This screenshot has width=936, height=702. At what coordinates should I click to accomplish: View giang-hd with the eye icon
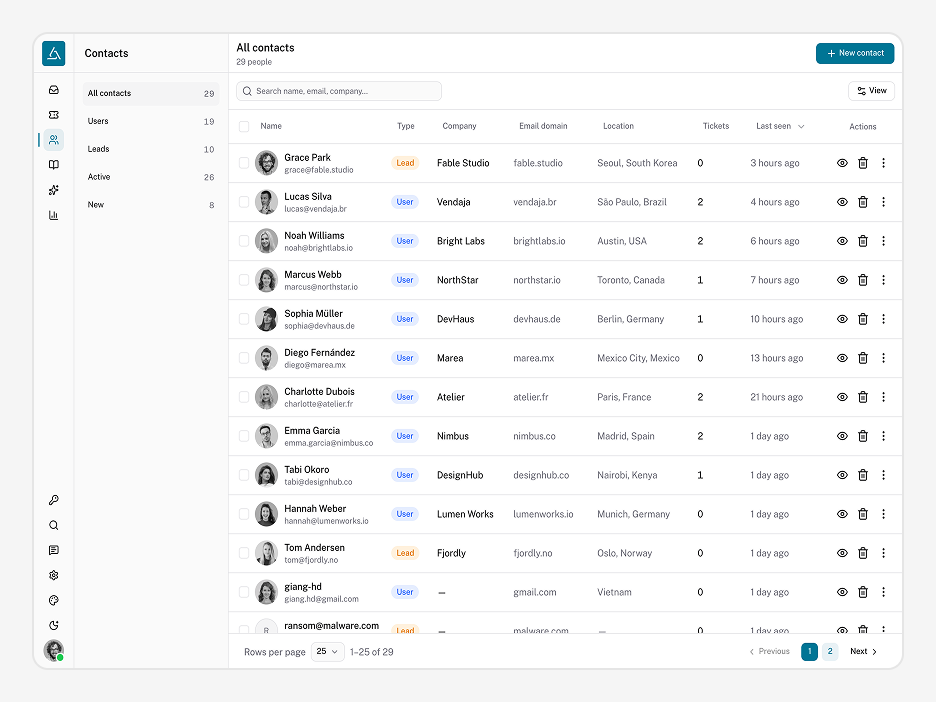[842, 592]
